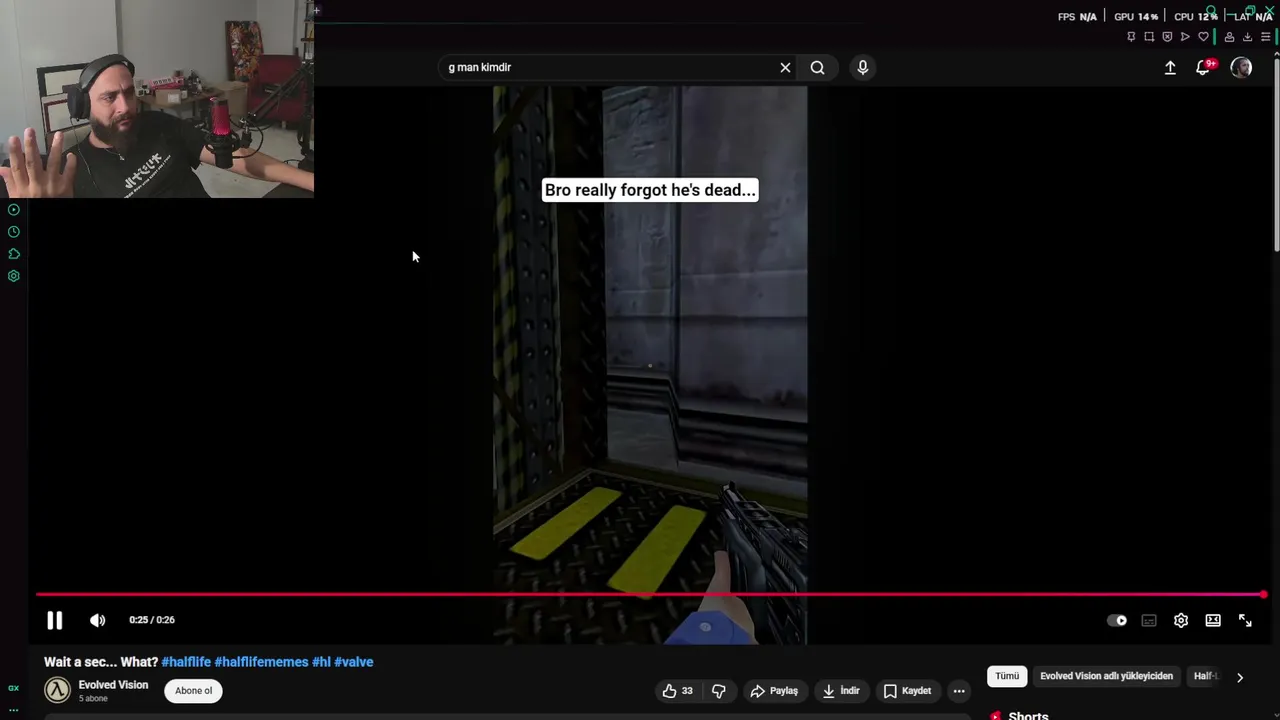Open the sidebar three-dot more menu
This screenshot has width=1280, height=720.
coord(14,710)
